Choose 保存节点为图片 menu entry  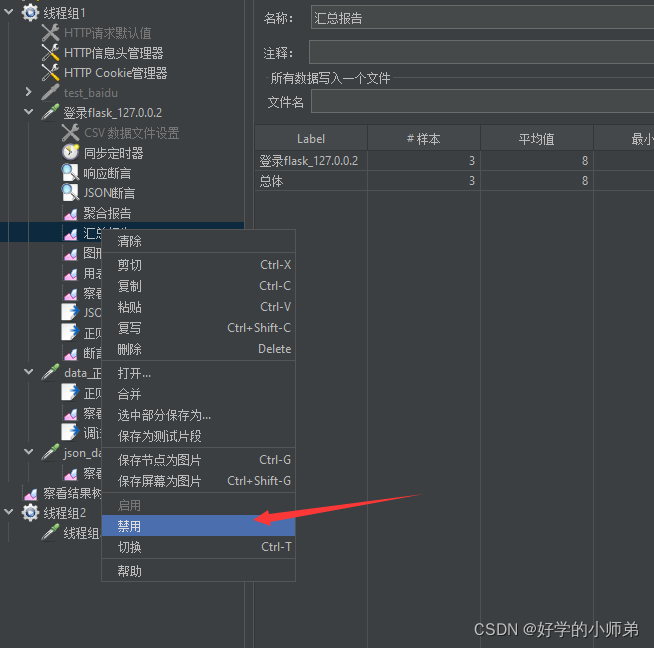pos(199,460)
